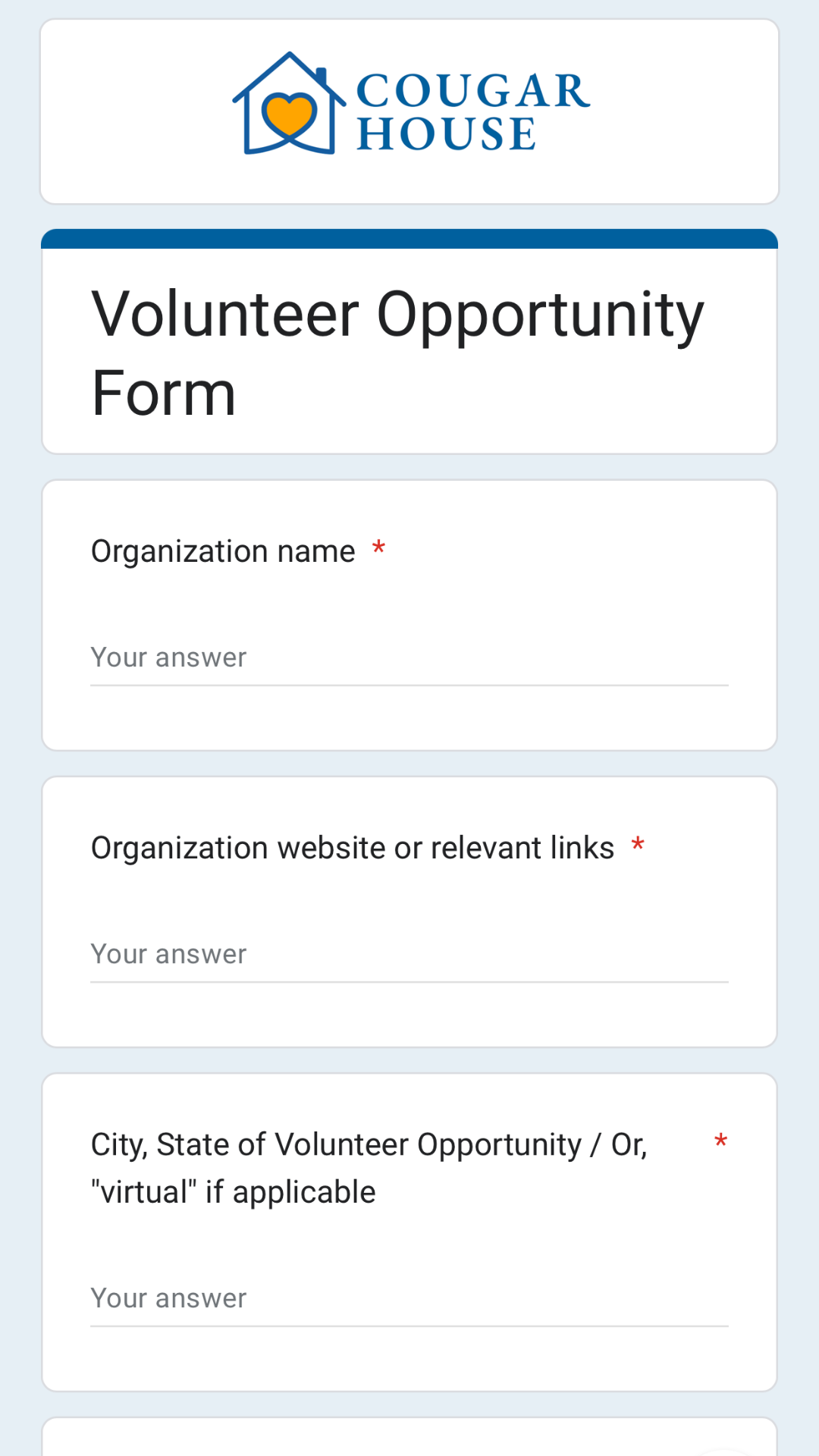Screen dimensions: 819x1456
Task: Click the Organization website or relevant links label
Action: 353,848
